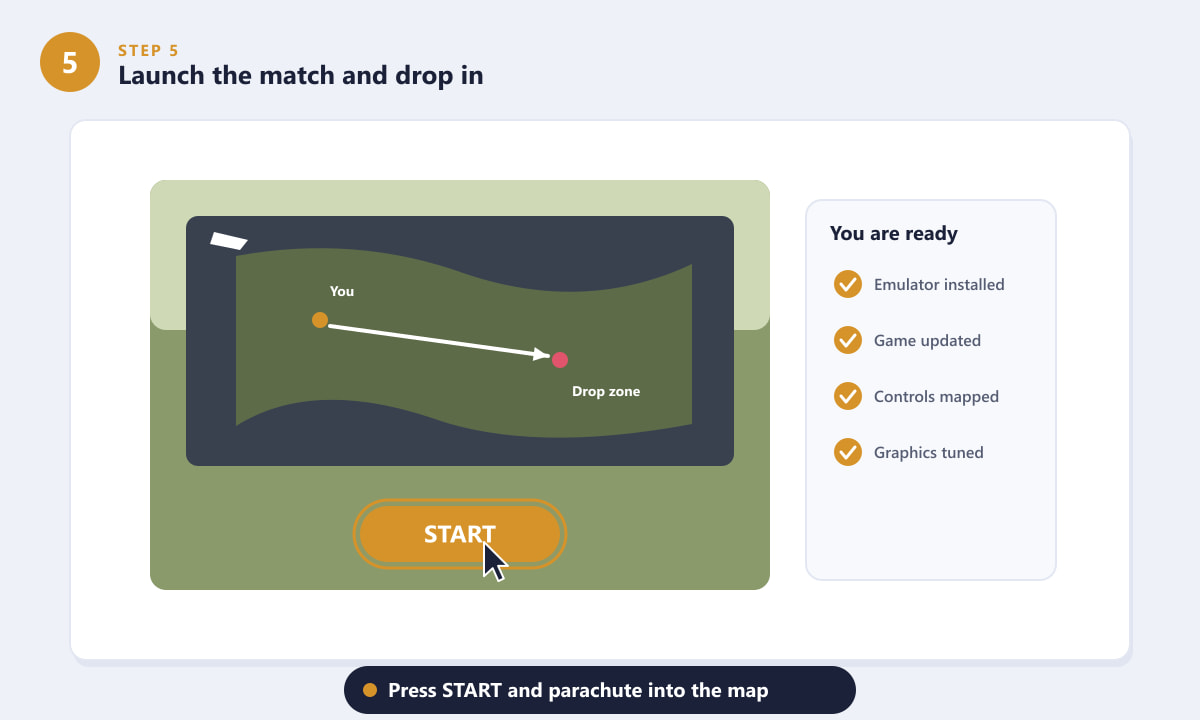Viewport: 1200px width, 720px height.
Task: Toggle the Graphics tuned checkmark
Action: (848, 452)
